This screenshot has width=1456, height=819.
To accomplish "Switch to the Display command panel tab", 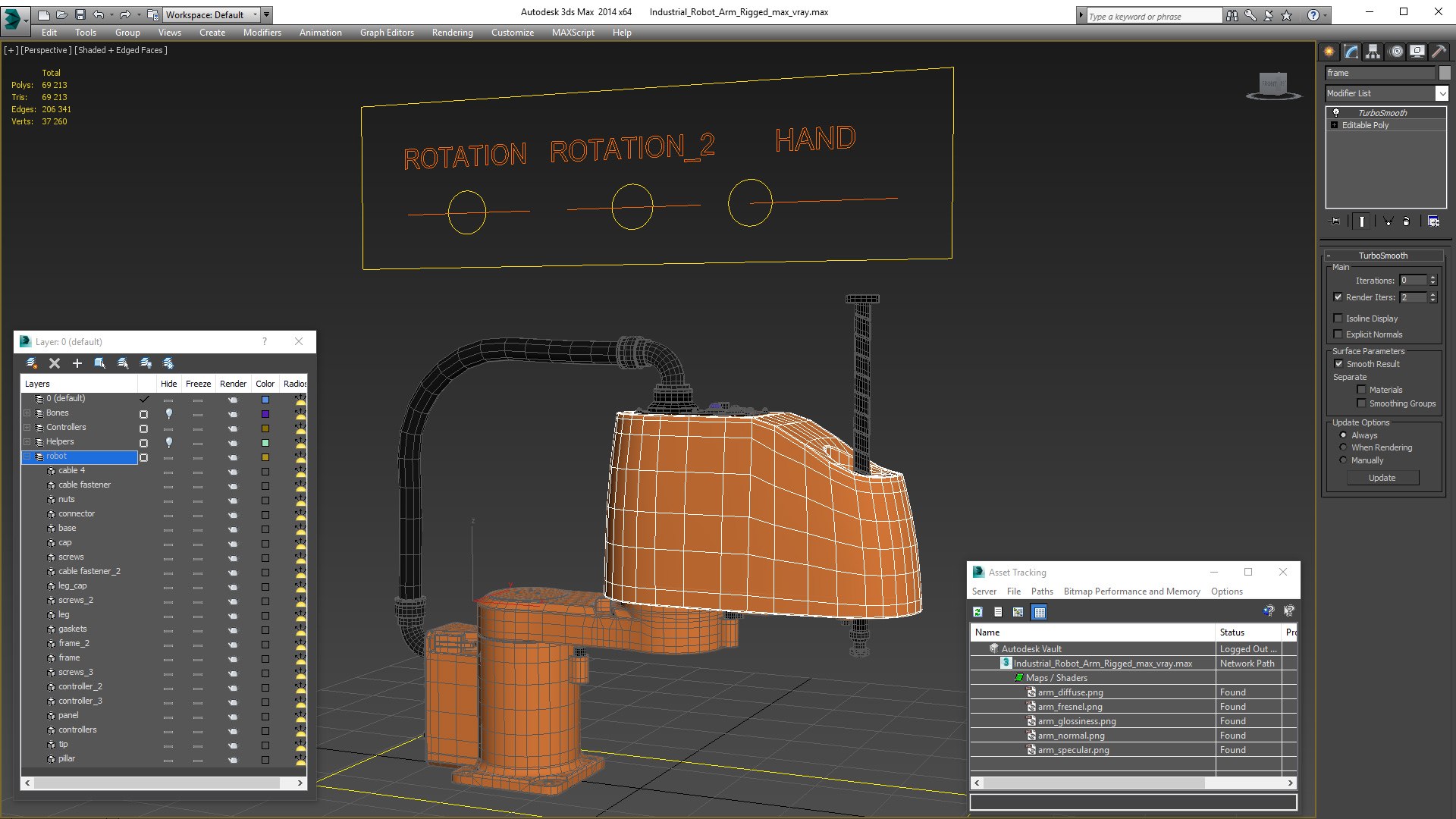I will pos(1417,52).
